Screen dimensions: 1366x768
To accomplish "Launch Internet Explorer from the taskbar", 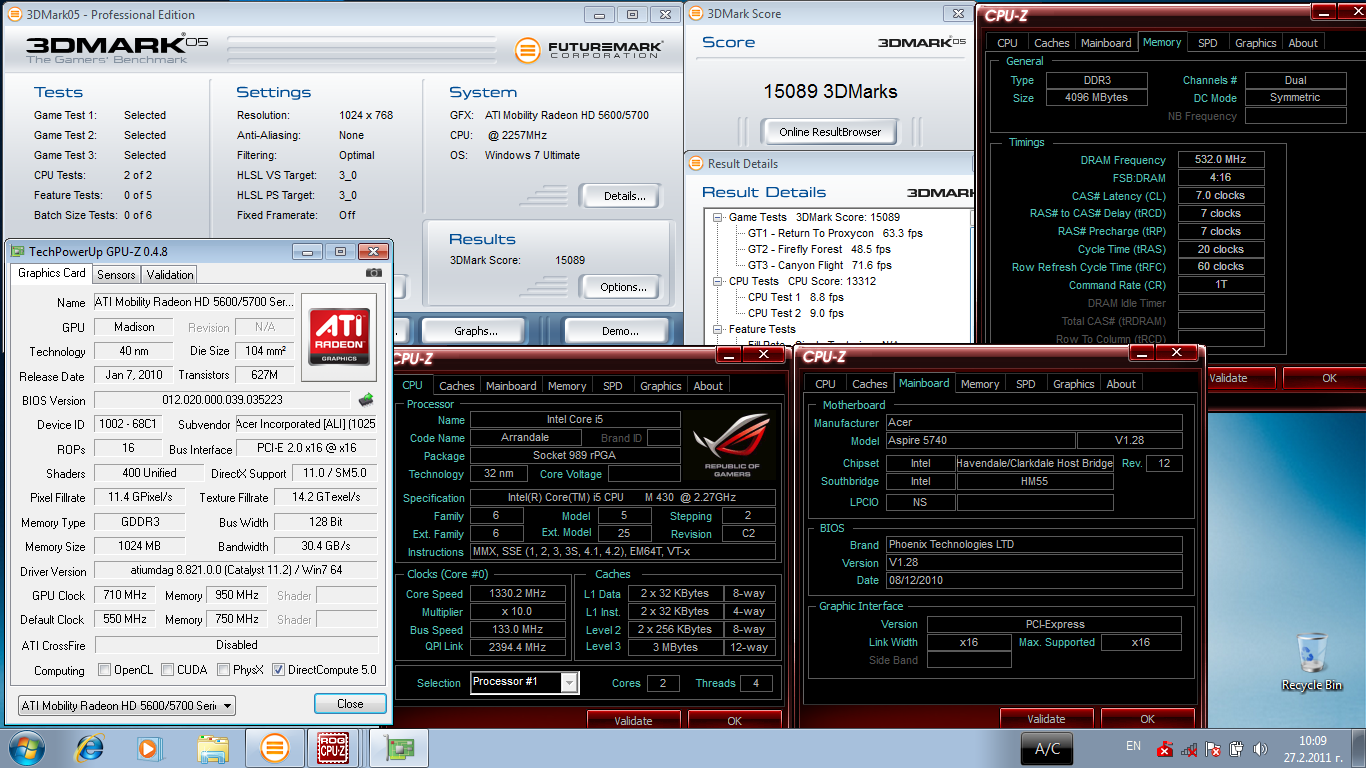I will click(89, 747).
